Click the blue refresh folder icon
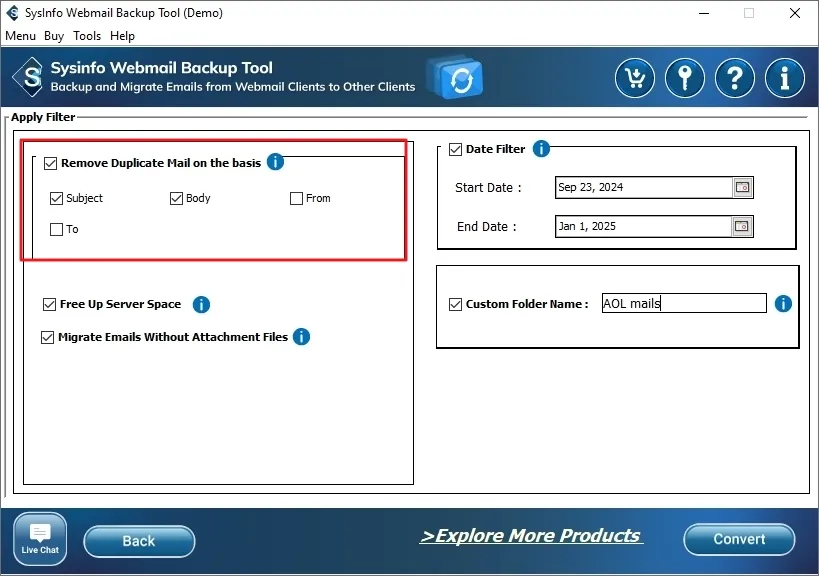Image resolution: width=819 pixels, height=576 pixels. coord(455,78)
